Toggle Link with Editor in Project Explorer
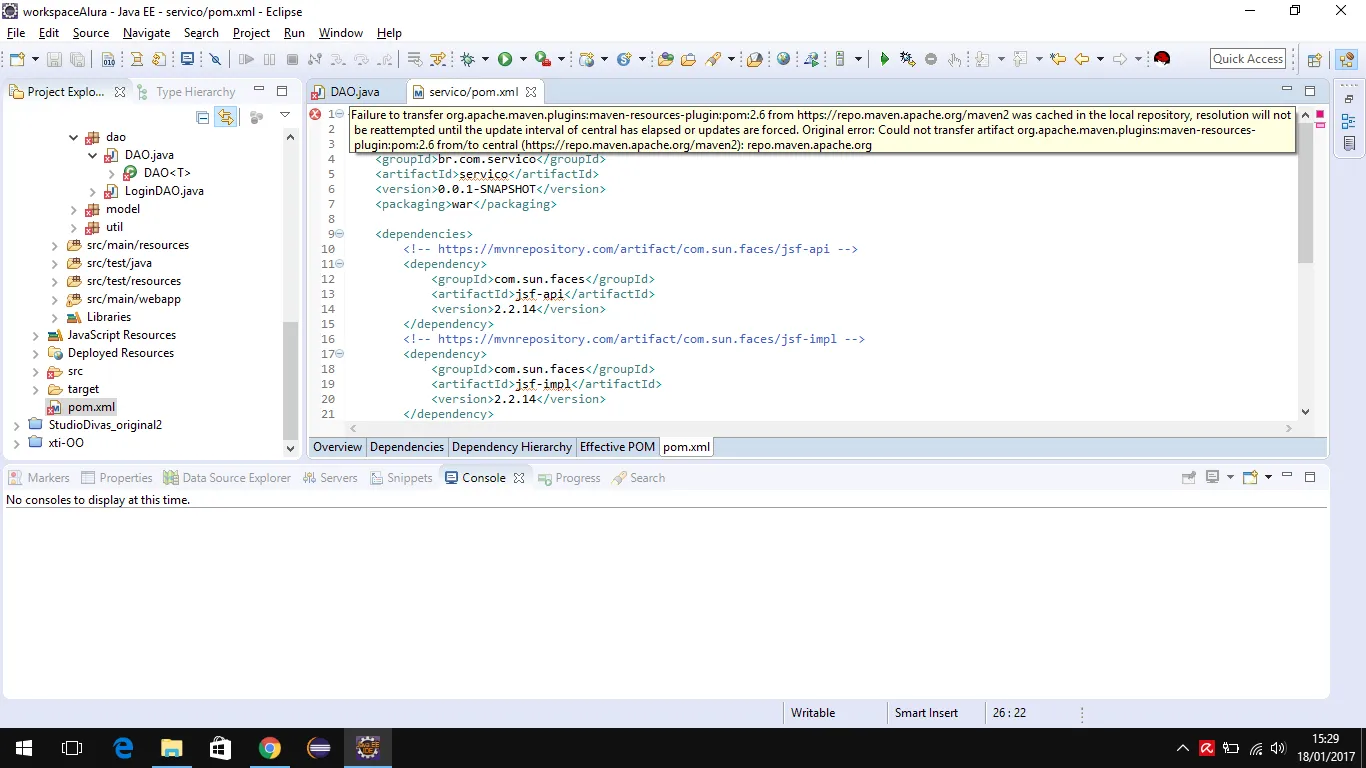 [226, 117]
